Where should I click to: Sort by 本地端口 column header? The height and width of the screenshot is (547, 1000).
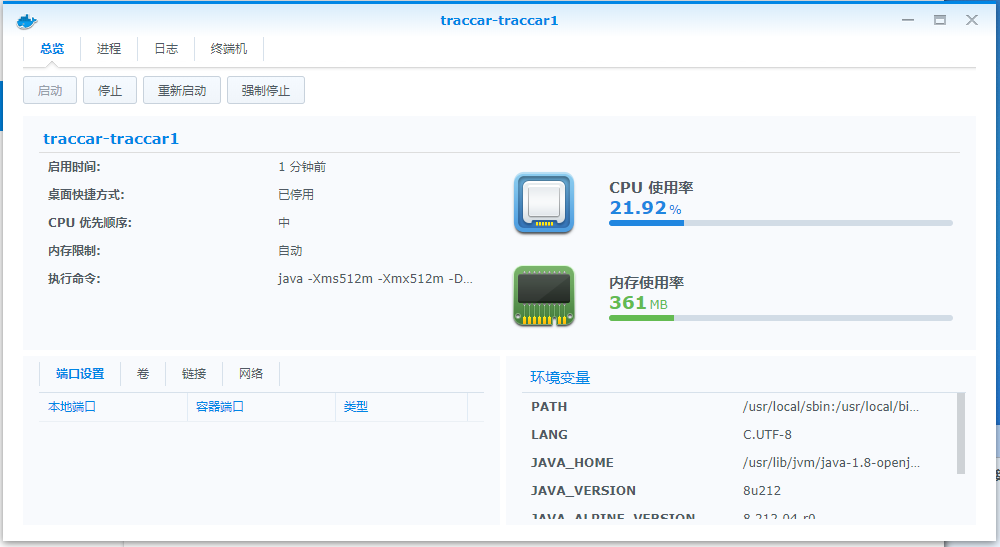click(113, 407)
